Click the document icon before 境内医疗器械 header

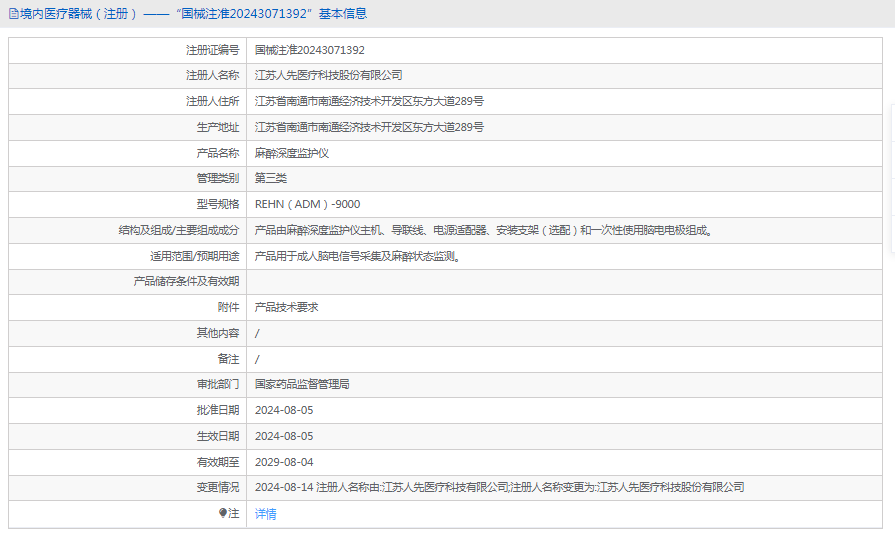[x=14, y=14]
